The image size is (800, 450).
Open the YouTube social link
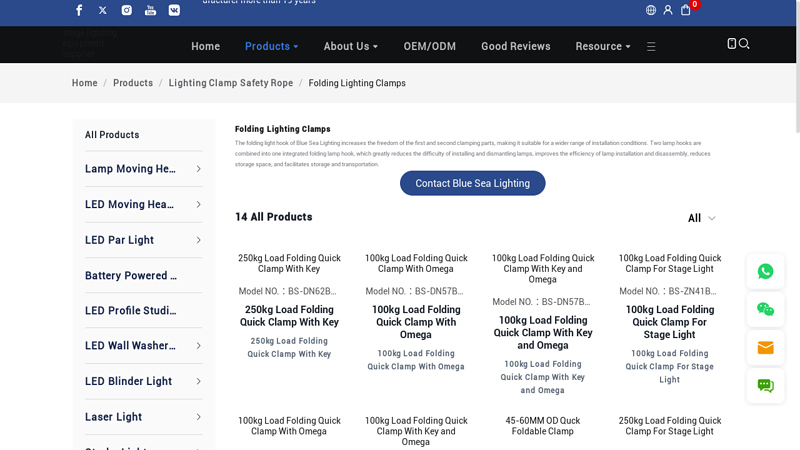[x=150, y=10]
